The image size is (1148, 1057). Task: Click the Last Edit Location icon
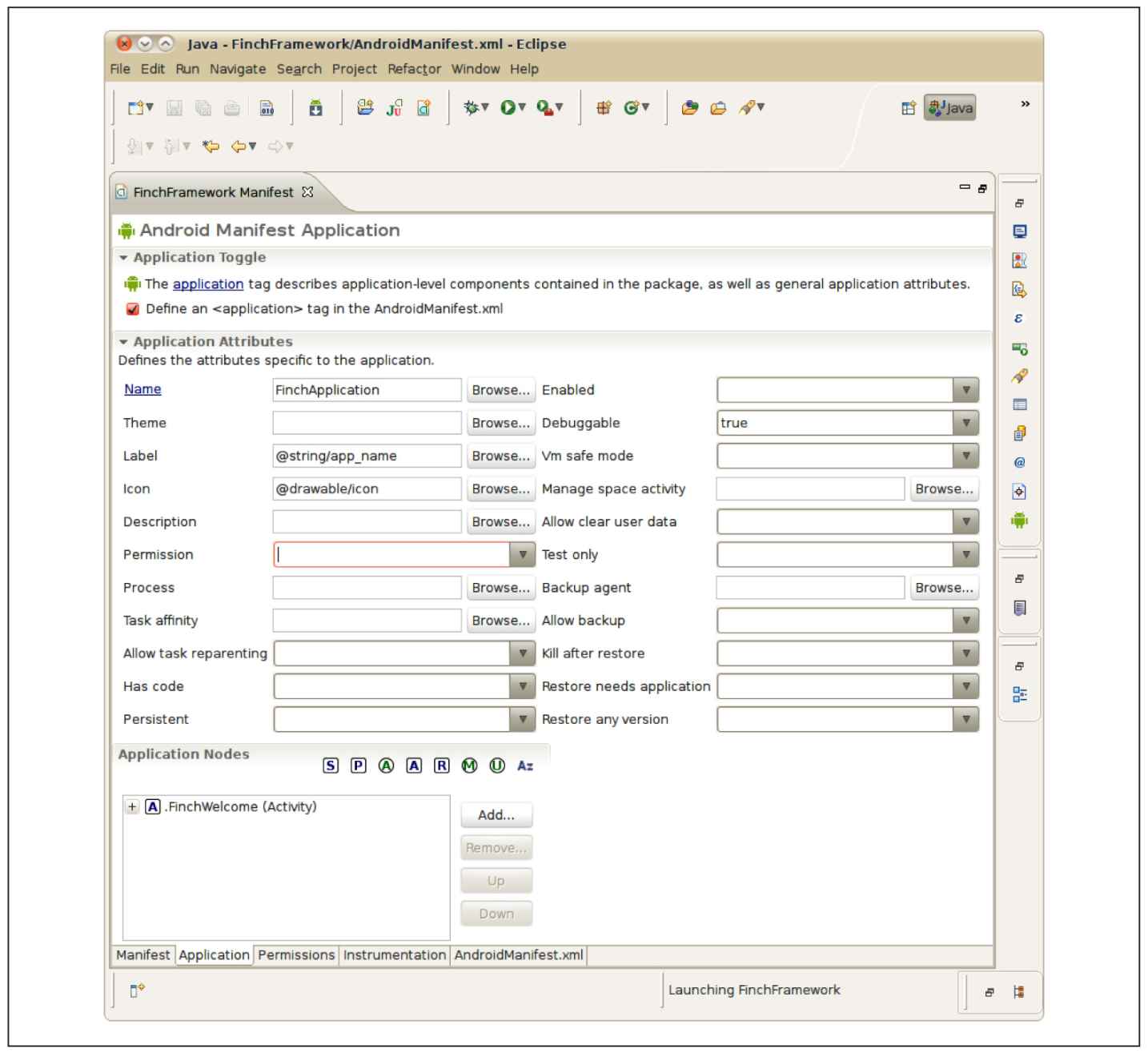click(211, 146)
